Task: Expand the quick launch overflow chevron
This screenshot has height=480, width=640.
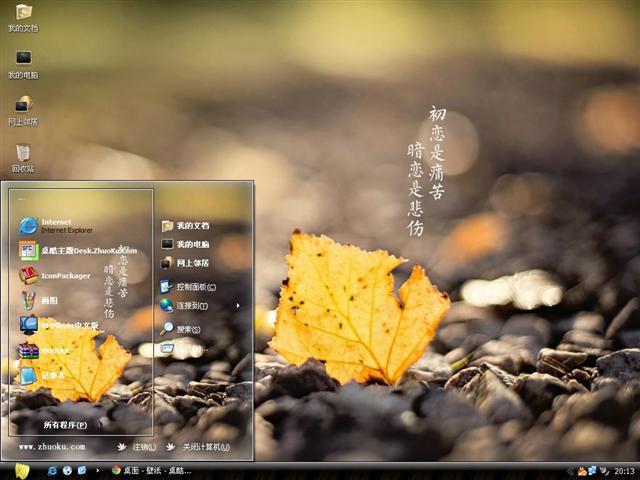Action: (x=97, y=470)
